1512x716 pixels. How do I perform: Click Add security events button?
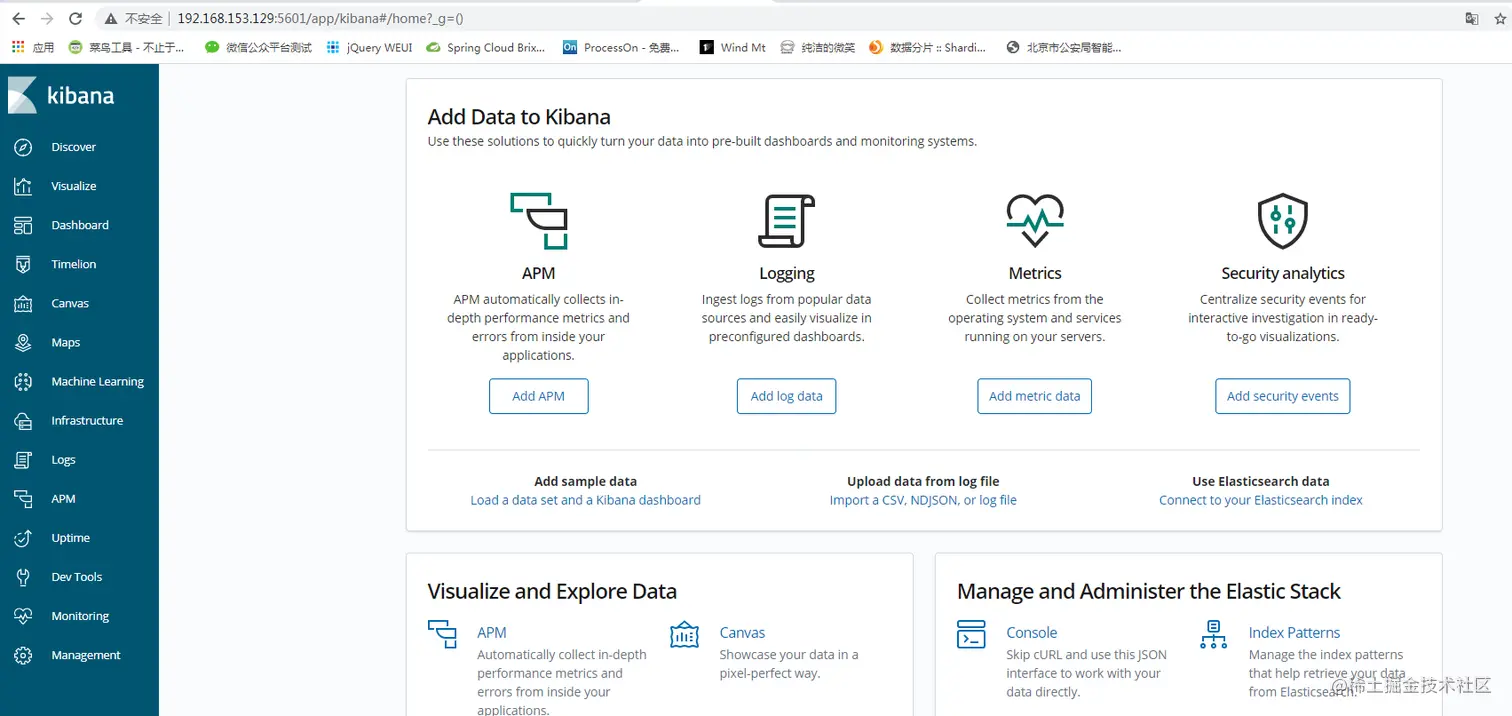[x=1283, y=396]
